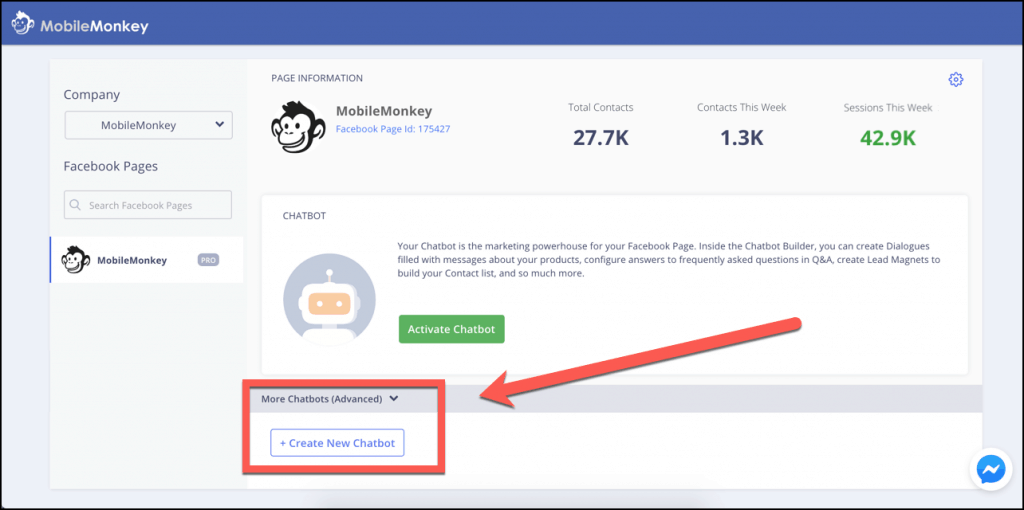Click the green Activate Chatbot button
This screenshot has width=1024, height=510.
pyautogui.click(x=451, y=329)
